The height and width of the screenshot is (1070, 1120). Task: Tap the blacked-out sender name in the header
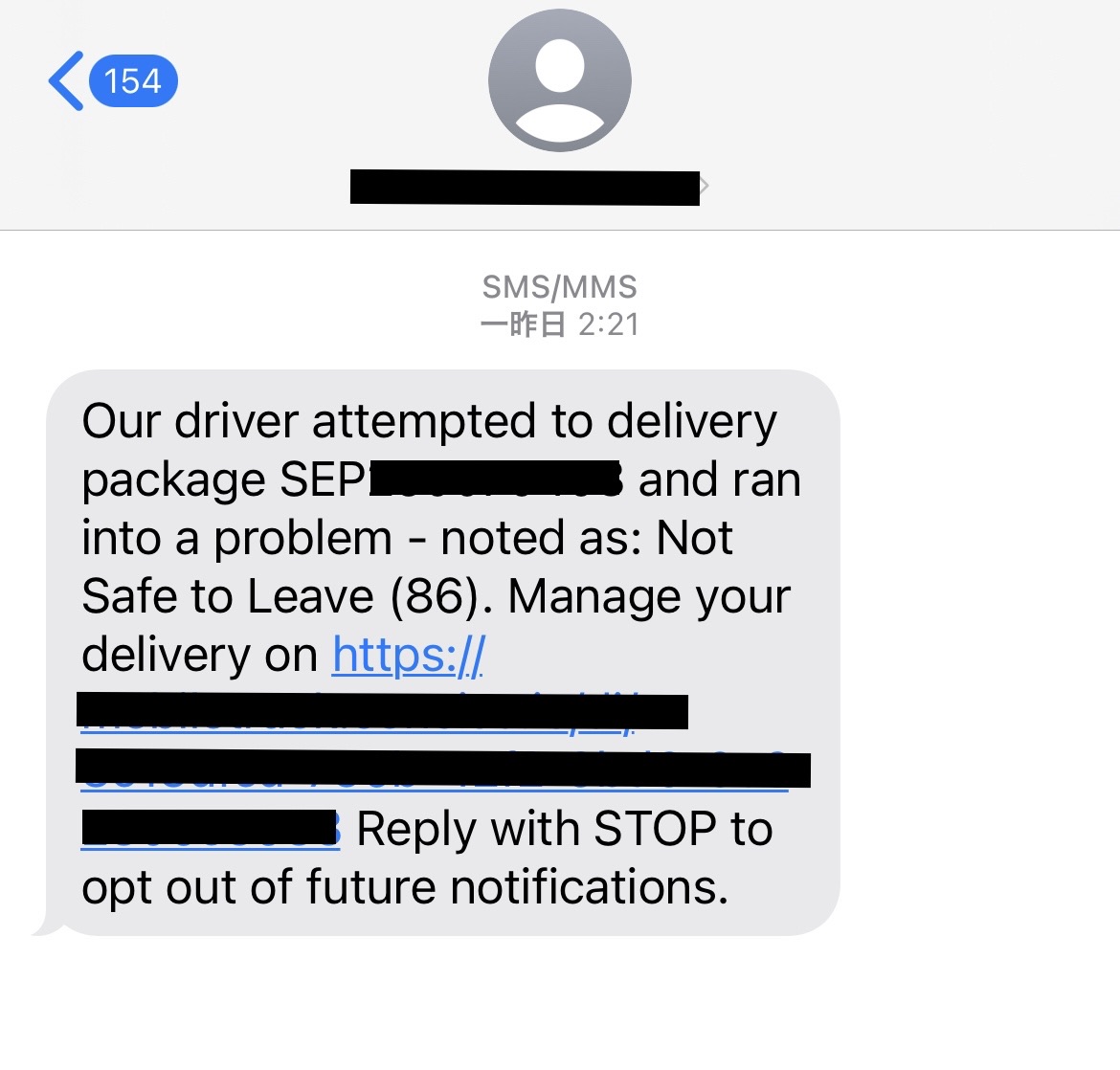point(525,188)
